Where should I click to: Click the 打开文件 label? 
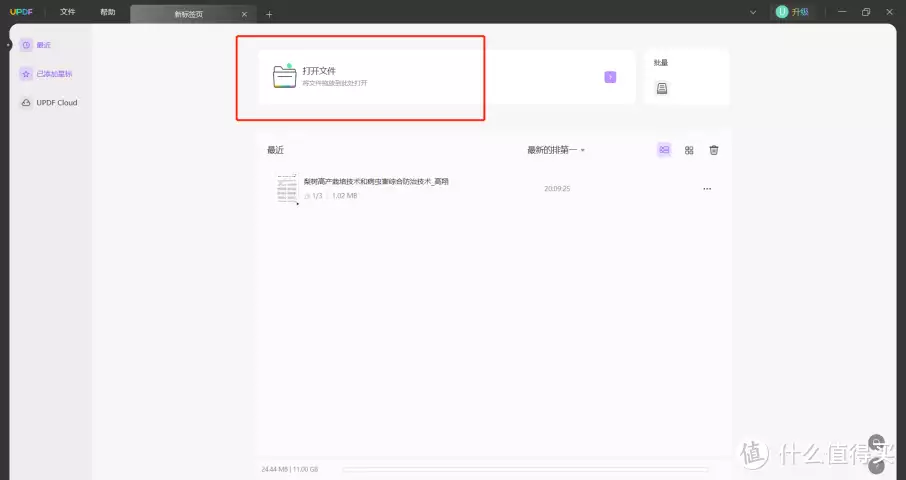click(x=319, y=71)
